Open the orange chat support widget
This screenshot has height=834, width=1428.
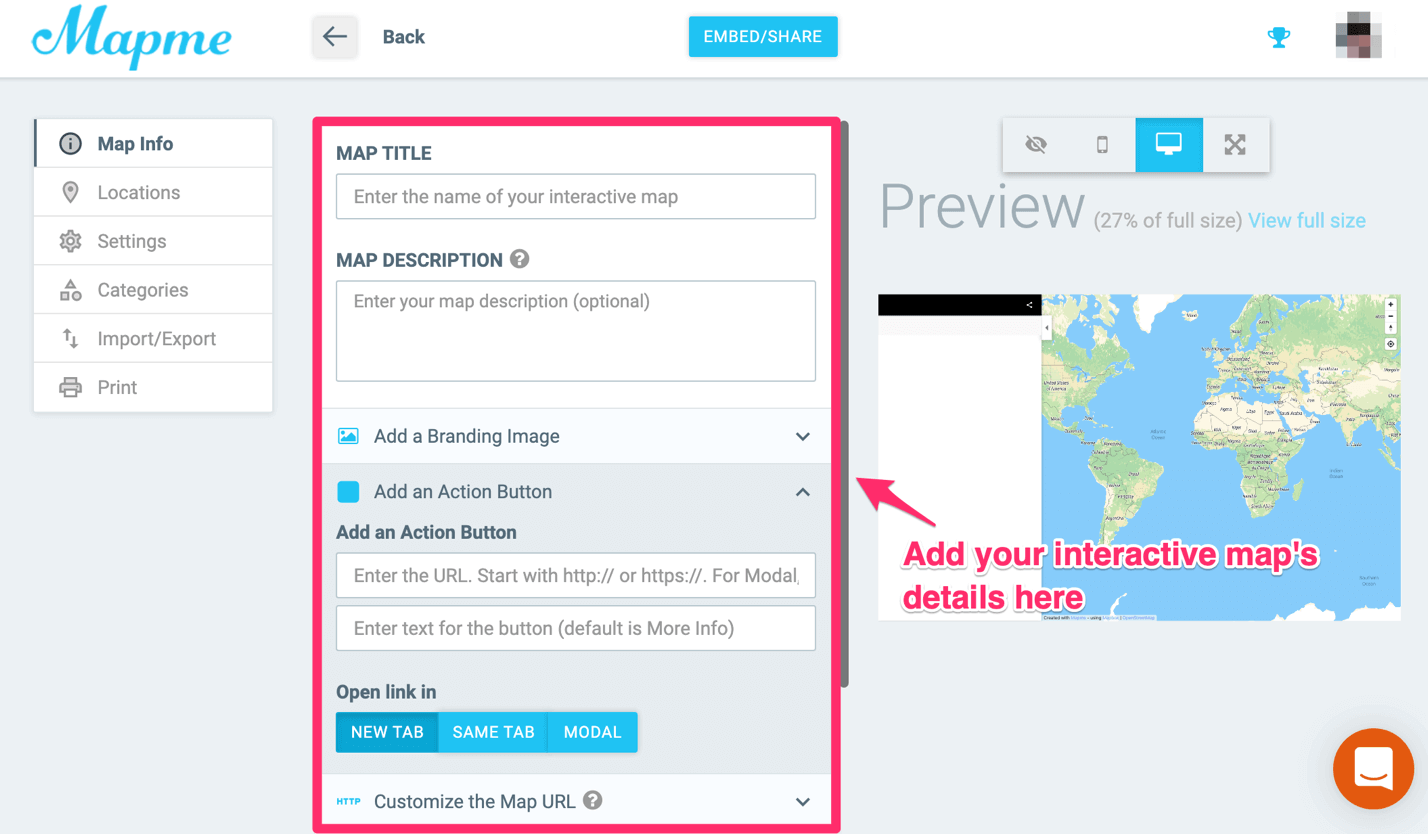pyautogui.click(x=1373, y=768)
